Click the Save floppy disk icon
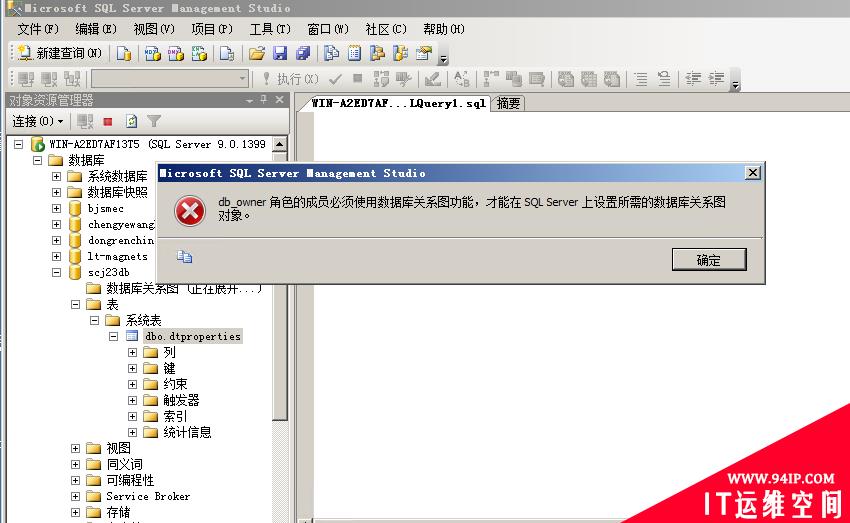Screen dimensions: 850x523 pos(280,53)
